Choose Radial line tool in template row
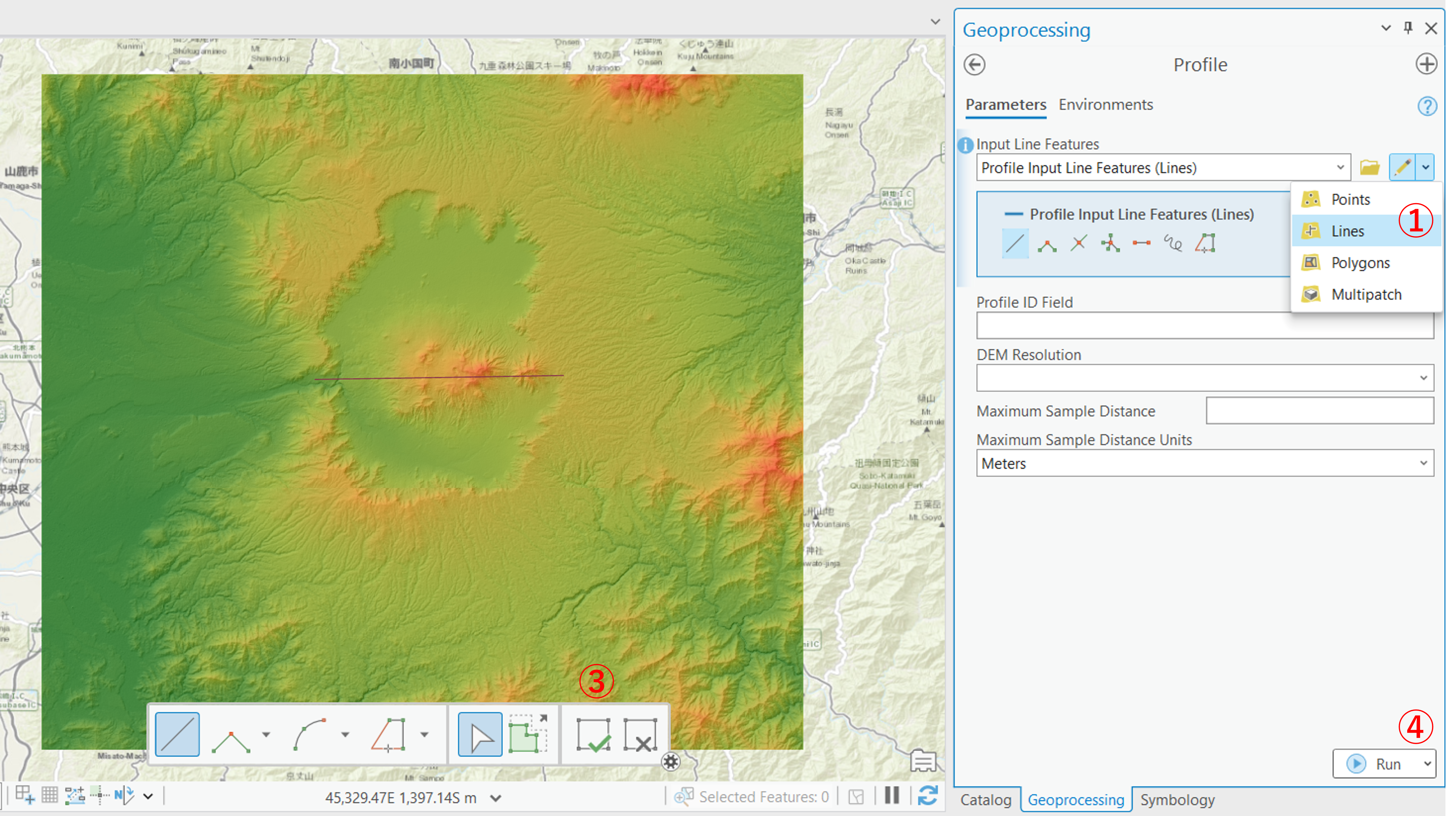1456x816 pixels. [1110, 244]
